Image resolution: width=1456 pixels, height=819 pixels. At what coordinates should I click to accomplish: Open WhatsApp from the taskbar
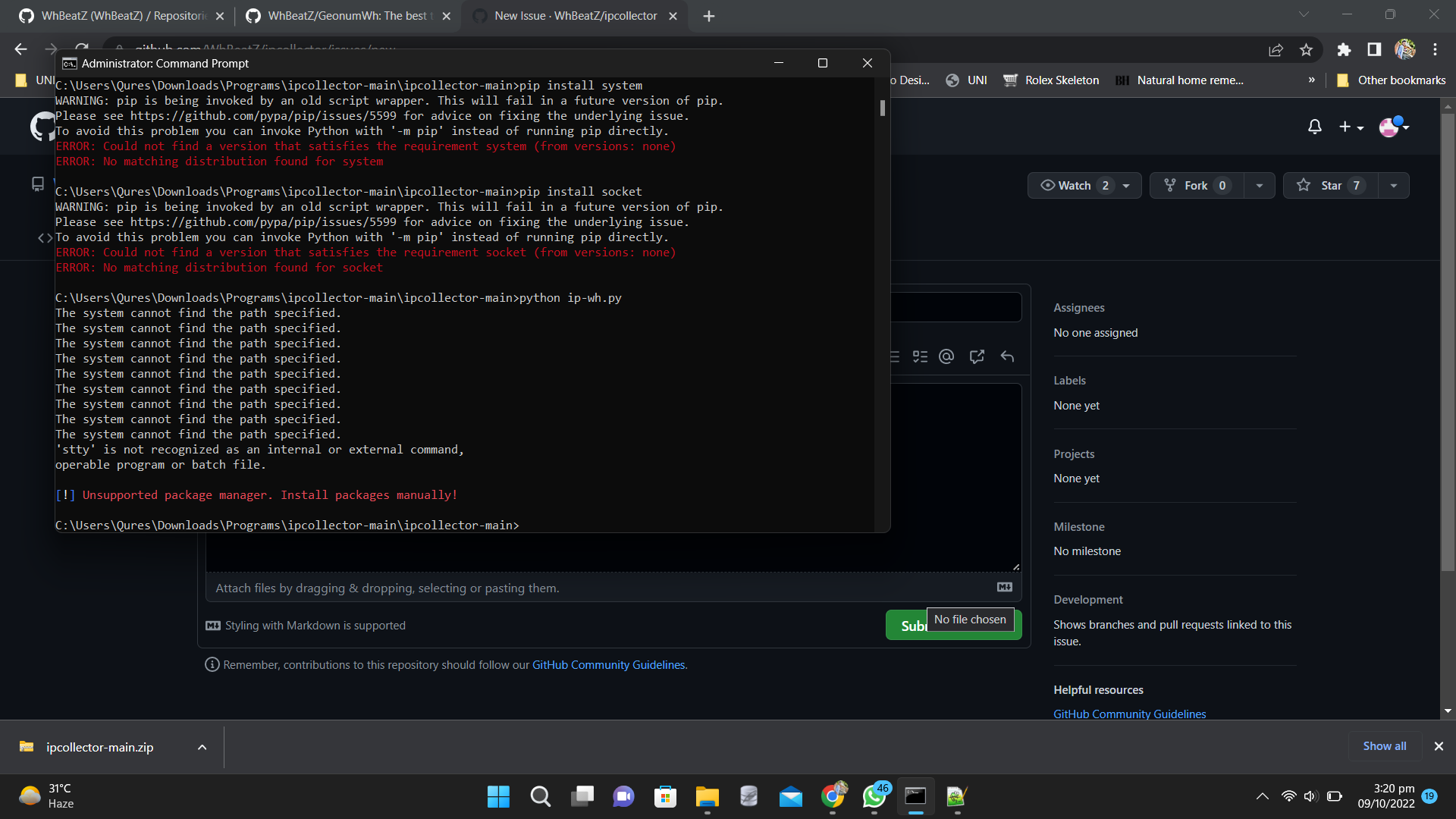pyautogui.click(x=874, y=797)
